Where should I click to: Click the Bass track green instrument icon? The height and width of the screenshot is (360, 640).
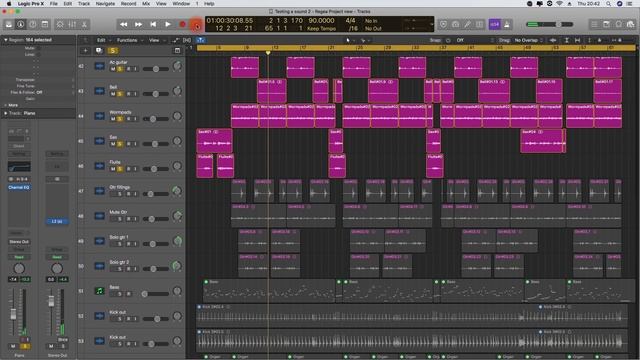[99, 291]
